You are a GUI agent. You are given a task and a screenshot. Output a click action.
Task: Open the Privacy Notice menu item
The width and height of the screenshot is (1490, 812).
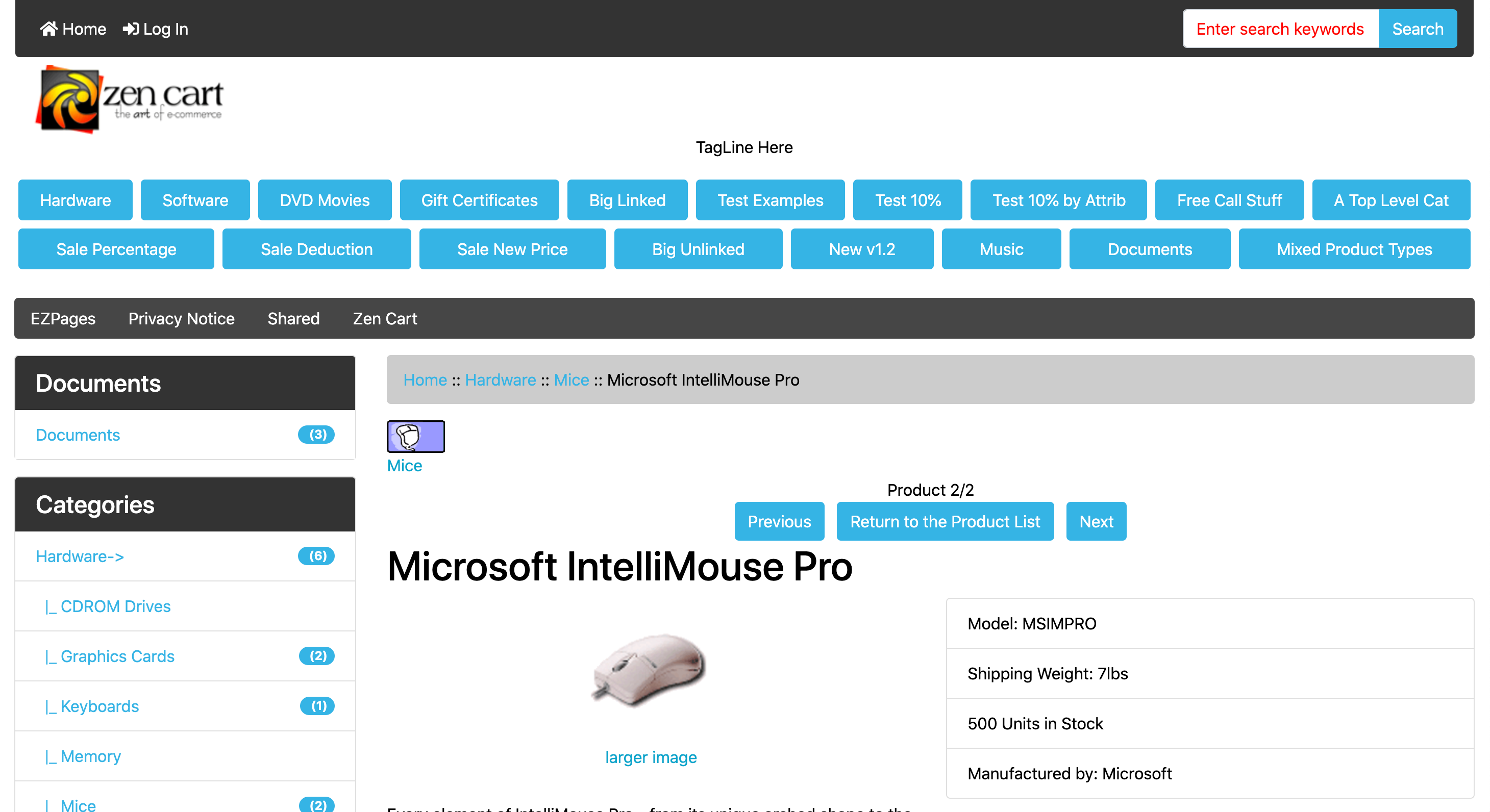point(180,319)
